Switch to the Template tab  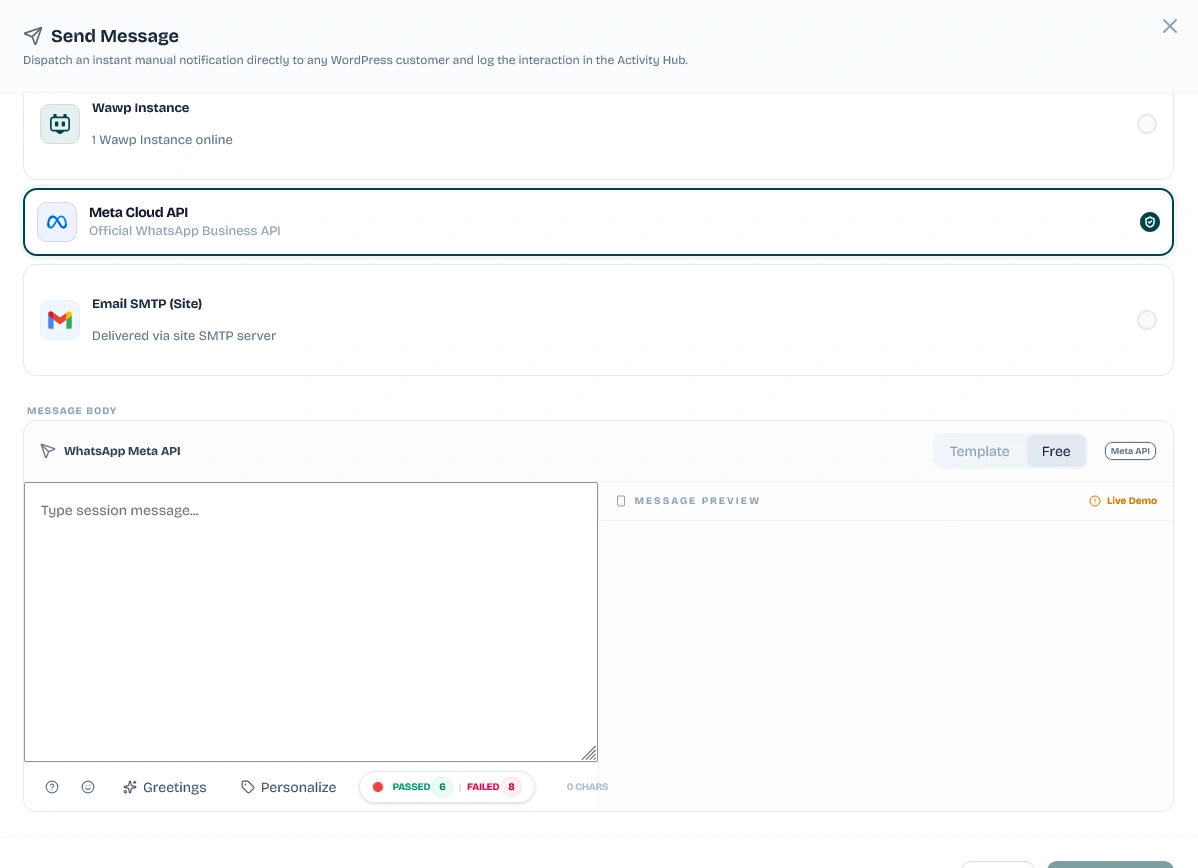click(x=979, y=451)
